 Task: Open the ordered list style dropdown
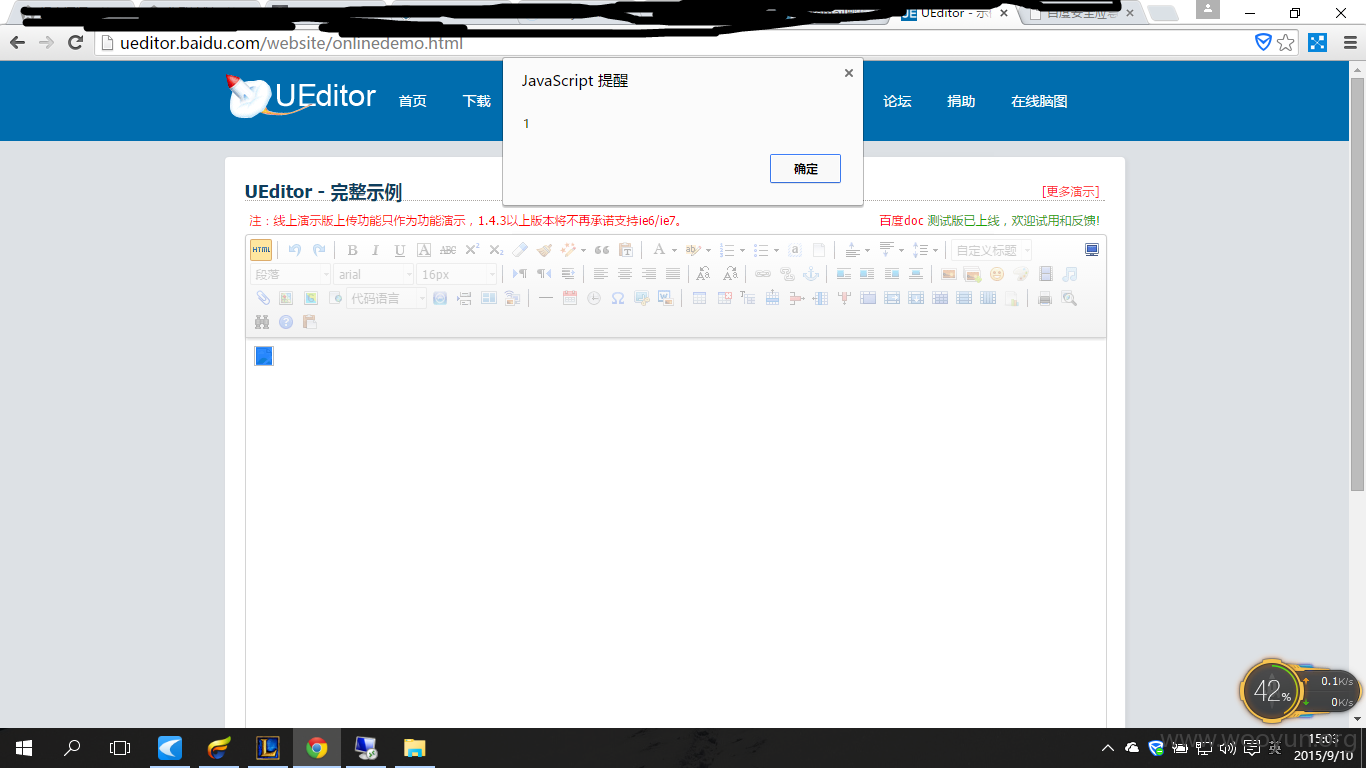(742, 250)
